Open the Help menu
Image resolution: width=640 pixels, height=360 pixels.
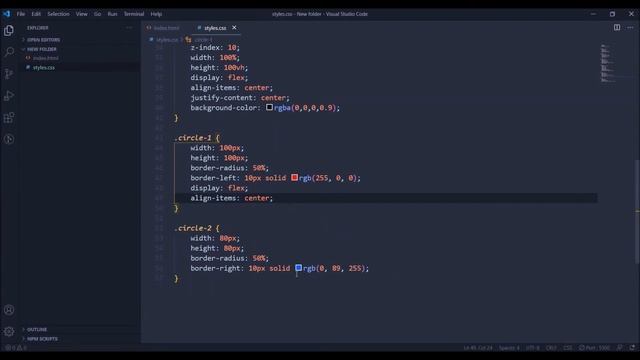click(156, 14)
